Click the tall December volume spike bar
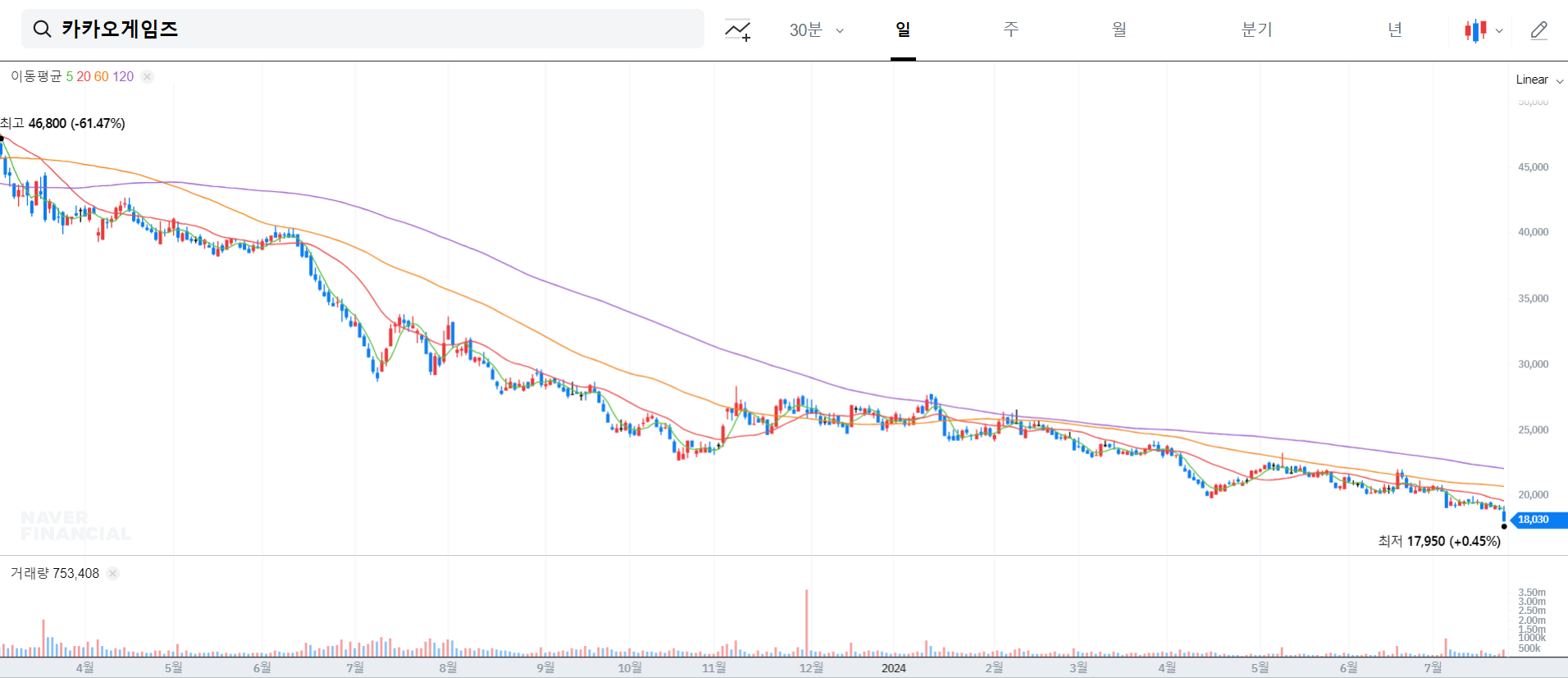The height and width of the screenshot is (678, 1568). [x=807, y=623]
